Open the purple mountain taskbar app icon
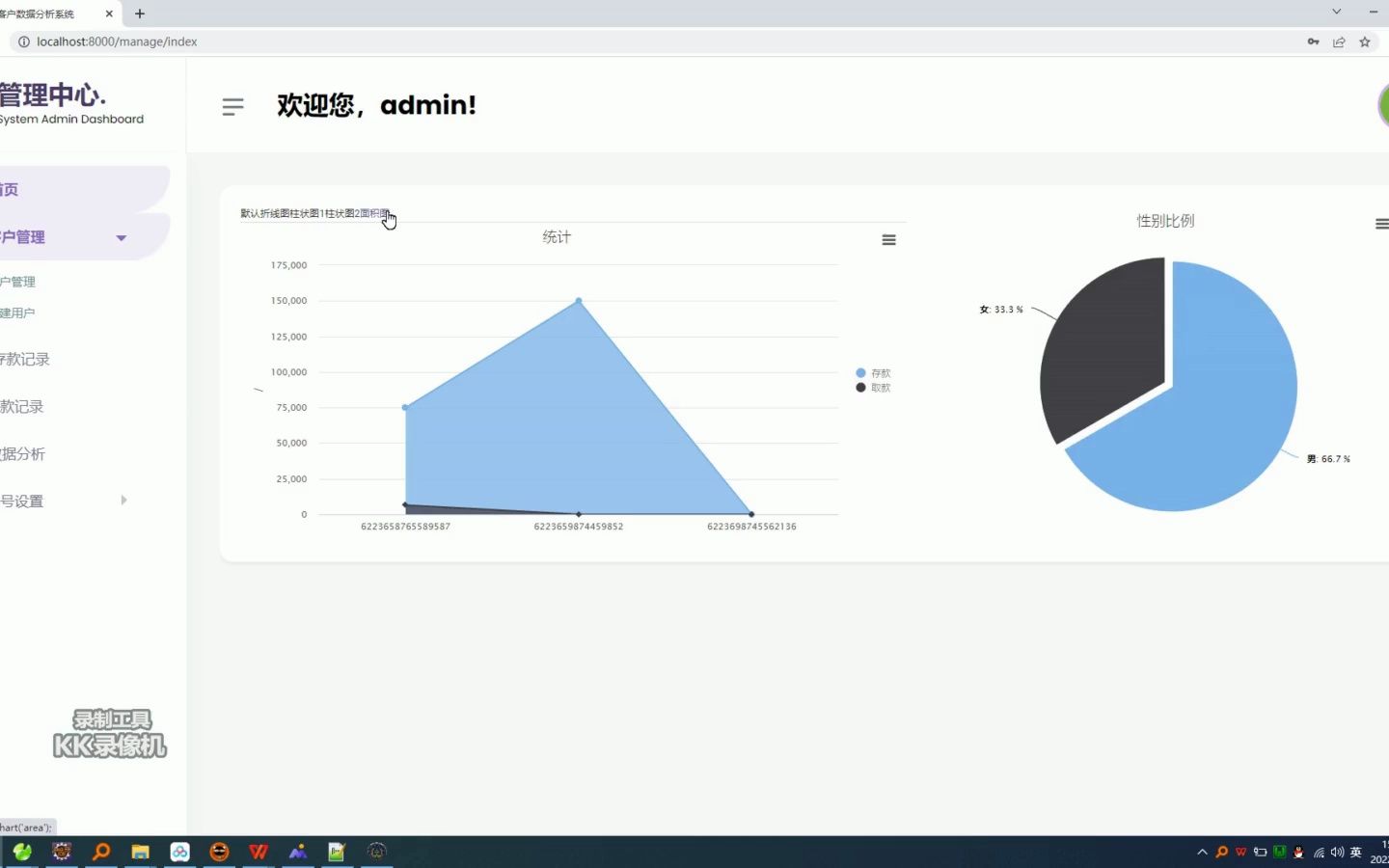This screenshot has width=1389, height=868. coord(298,852)
